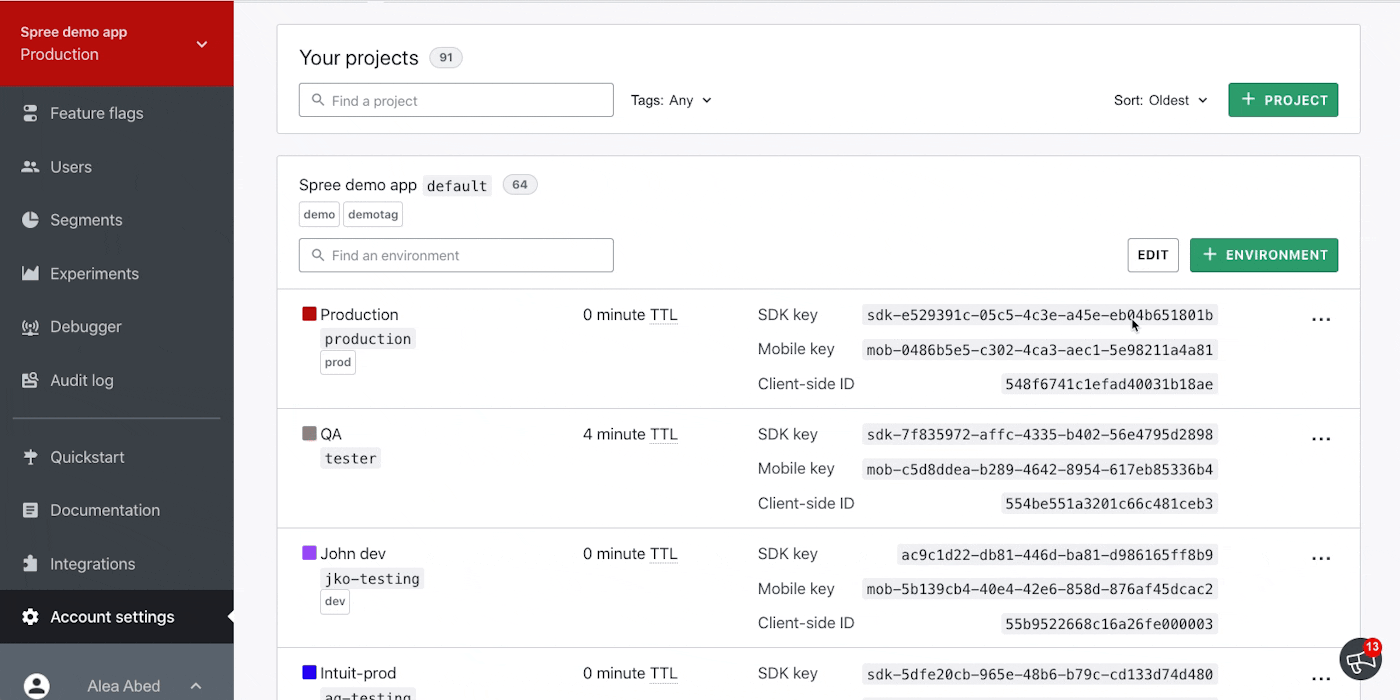Viewport: 1400px width, 700px height.
Task: Click the Audit log icon
Action: 30,381
